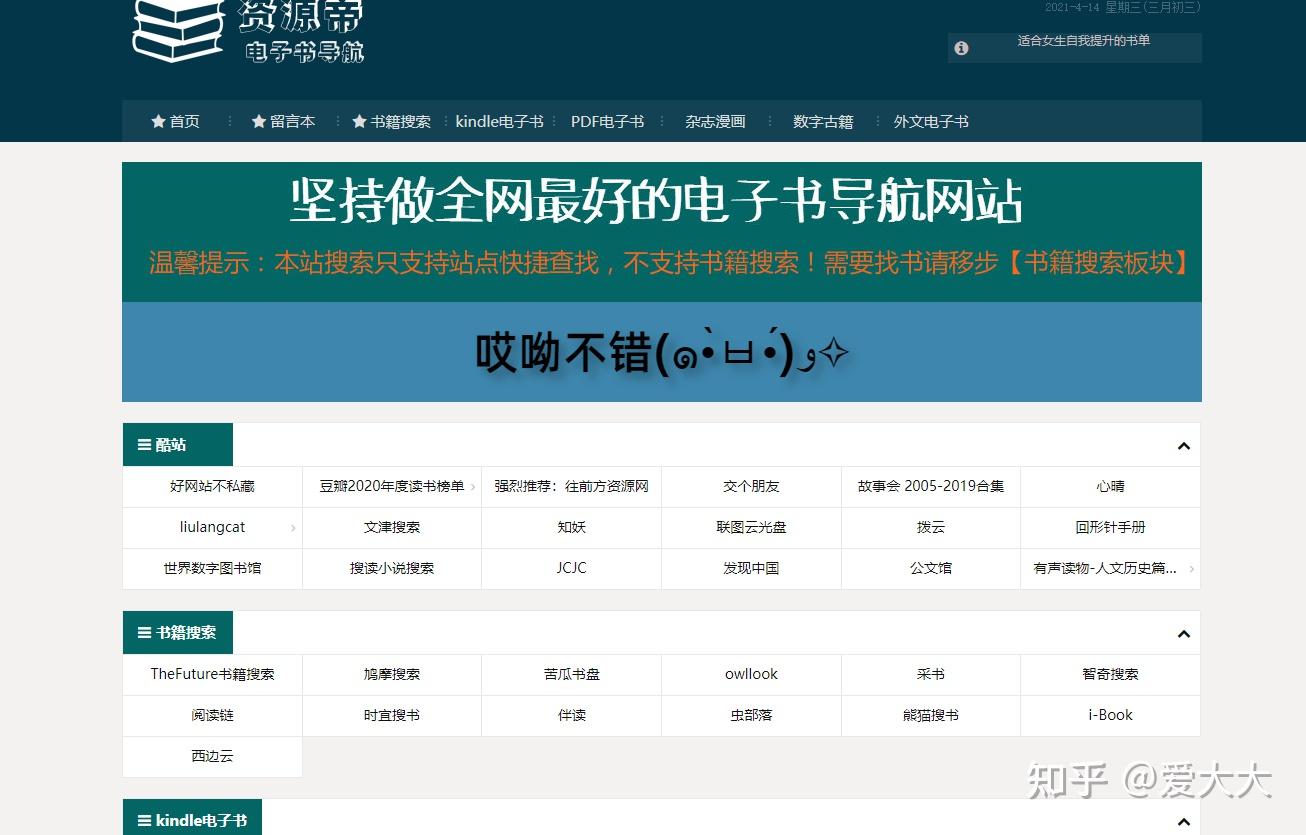Screen dimensions: 1306x835
Task: Open the 熊猫搜书 link
Action: [x=931, y=715]
